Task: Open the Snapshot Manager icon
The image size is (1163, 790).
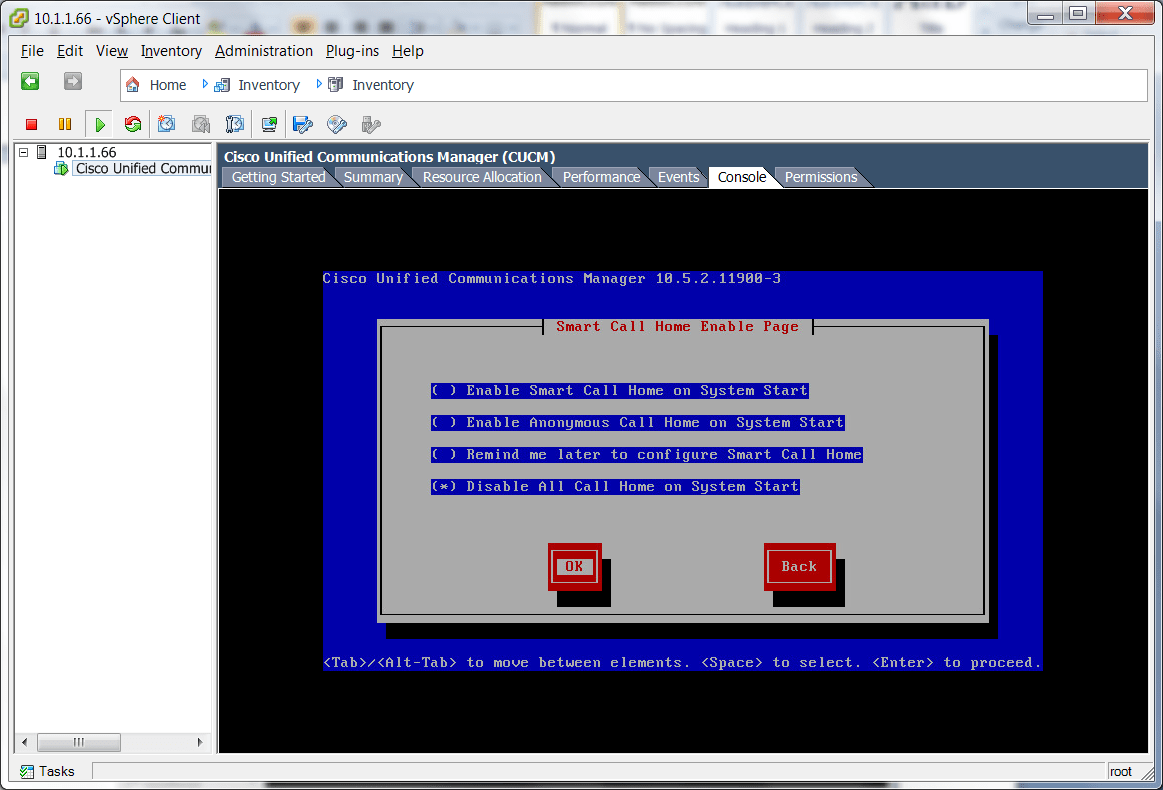Action: point(234,125)
